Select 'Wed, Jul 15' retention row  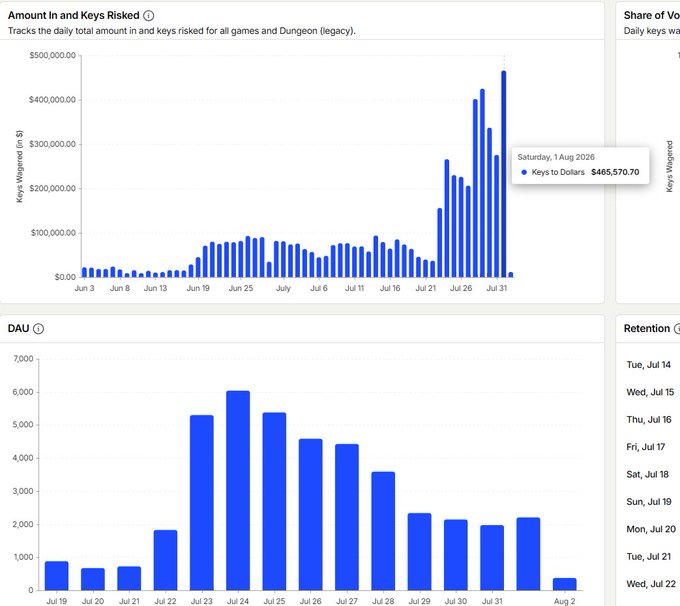650,392
